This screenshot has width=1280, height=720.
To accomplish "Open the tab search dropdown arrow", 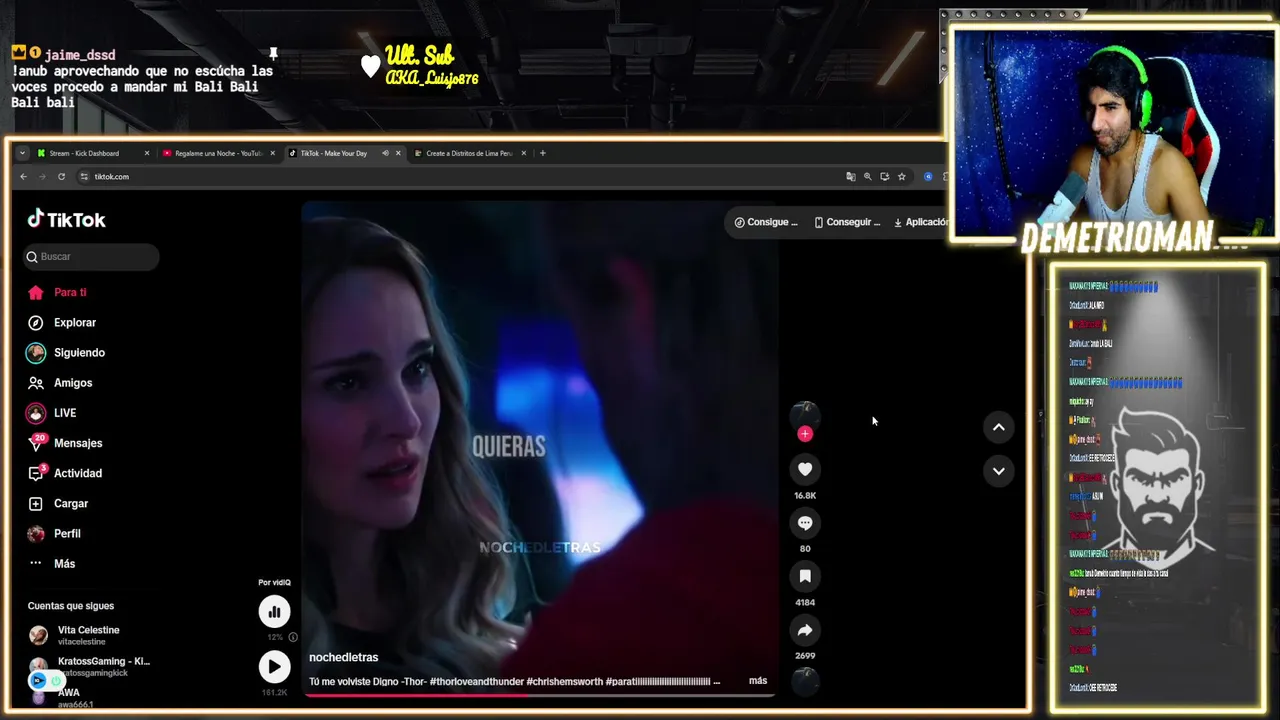I will (x=22, y=153).
